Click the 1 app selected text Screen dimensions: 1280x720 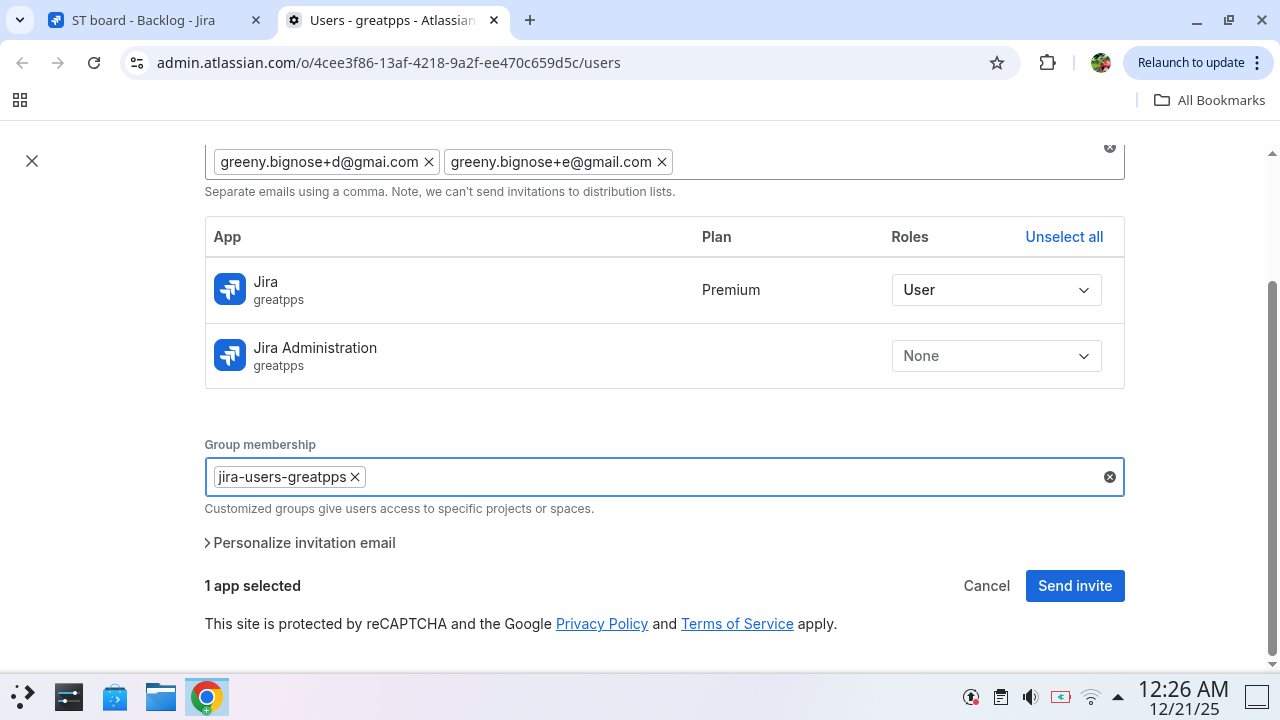pyautogui.click(x=252, y=586)
